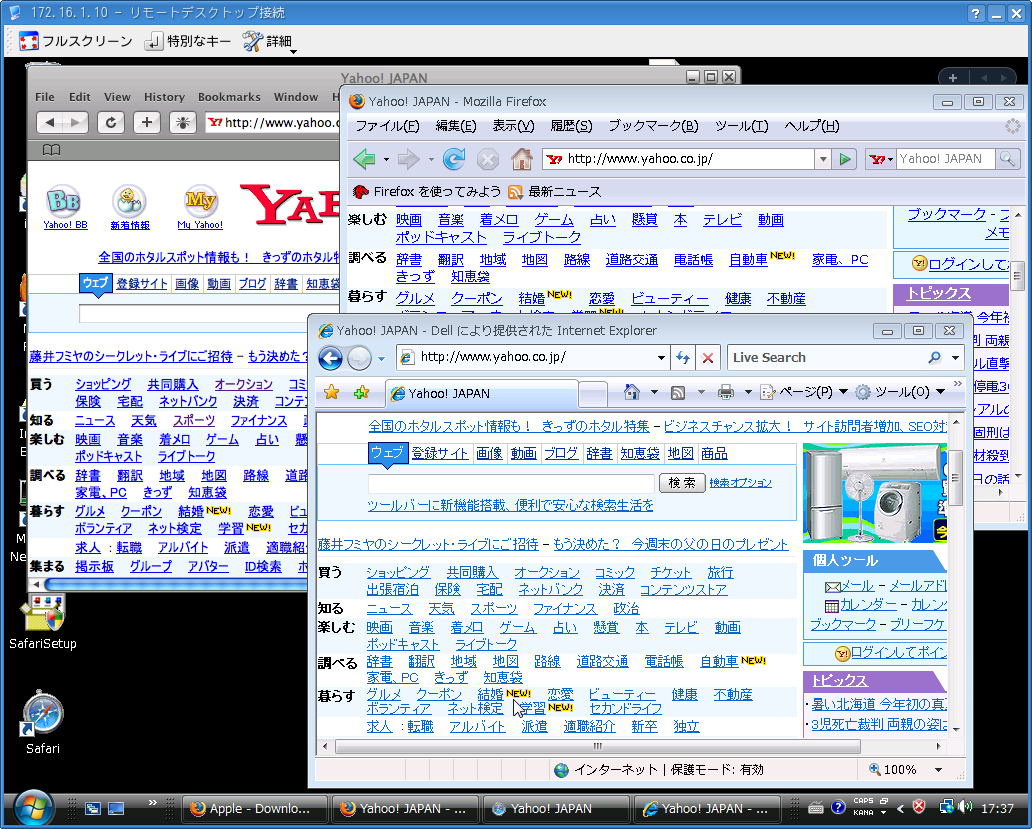Click the Safari add bookmark plus button
The image size is (1032, 829).
(x=147, y=122)
